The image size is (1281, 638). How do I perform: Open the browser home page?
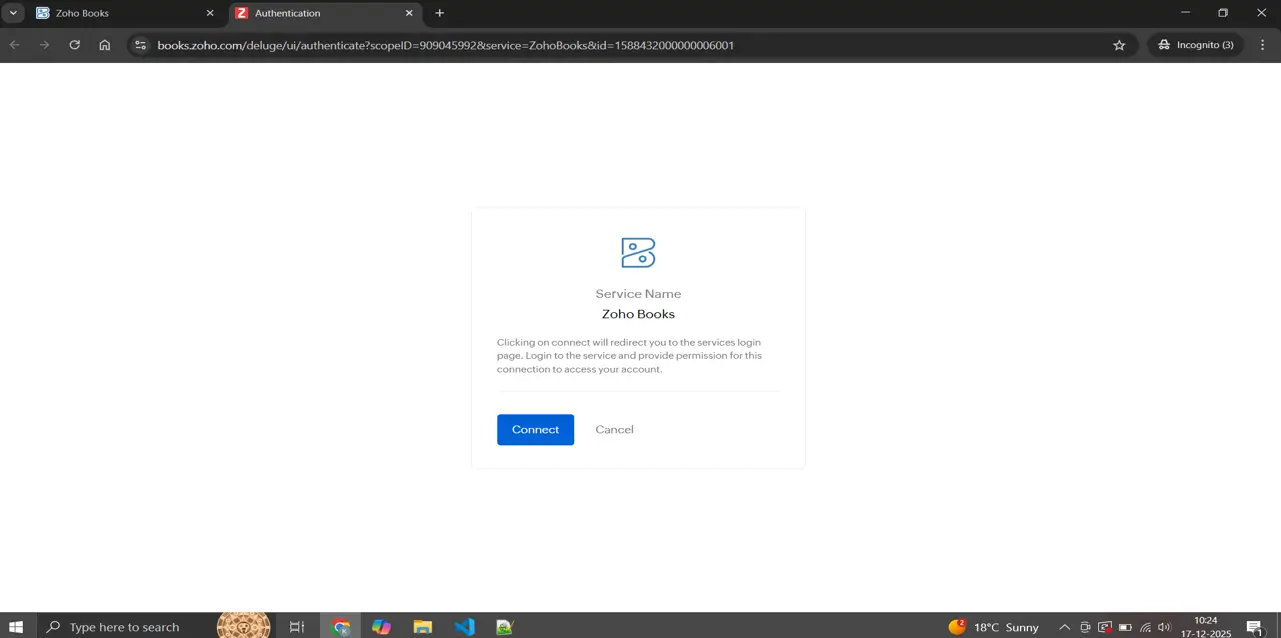tap(104, 45)
